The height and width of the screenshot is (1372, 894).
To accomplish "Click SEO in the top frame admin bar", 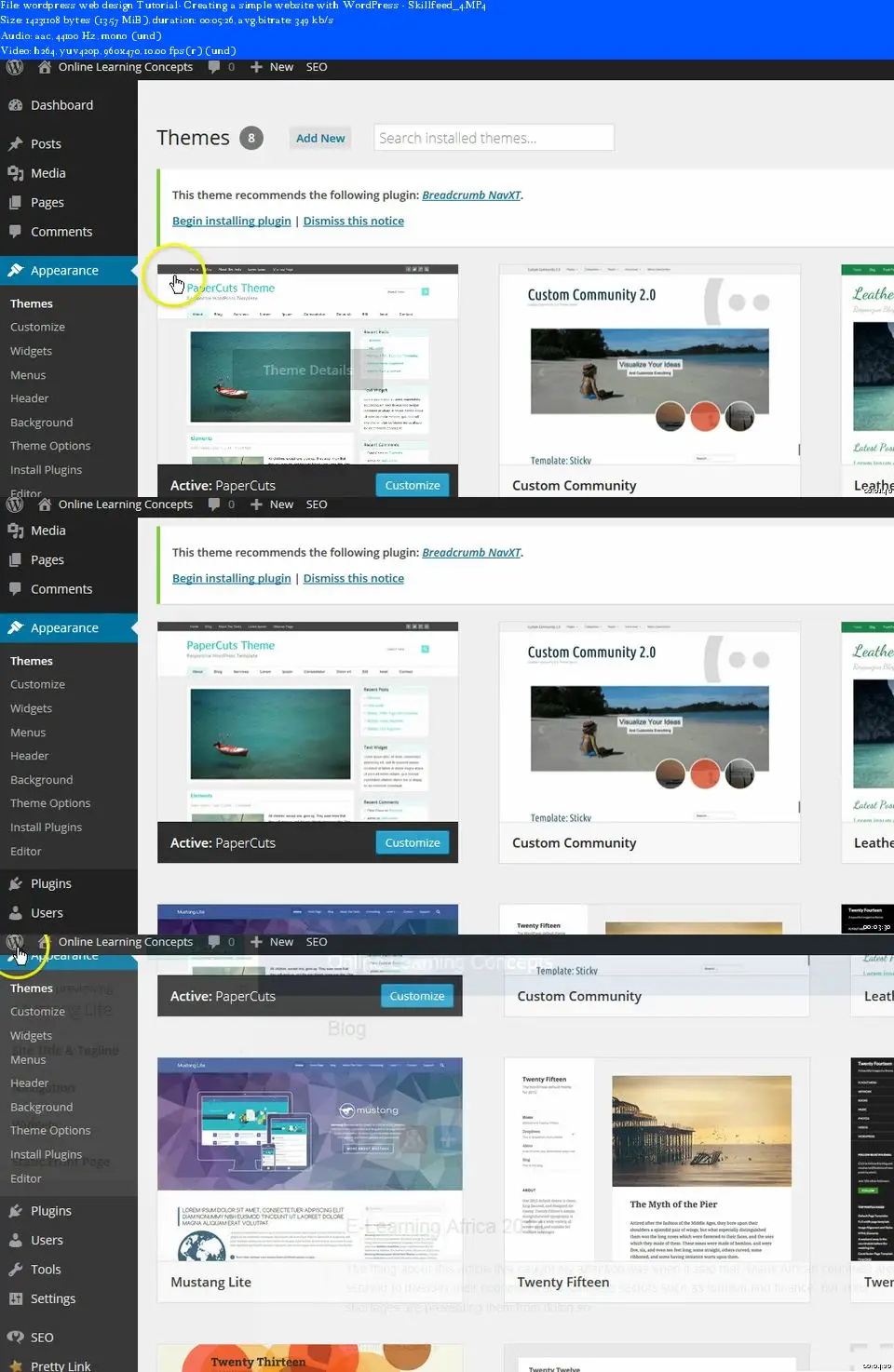I will (317, 67).
